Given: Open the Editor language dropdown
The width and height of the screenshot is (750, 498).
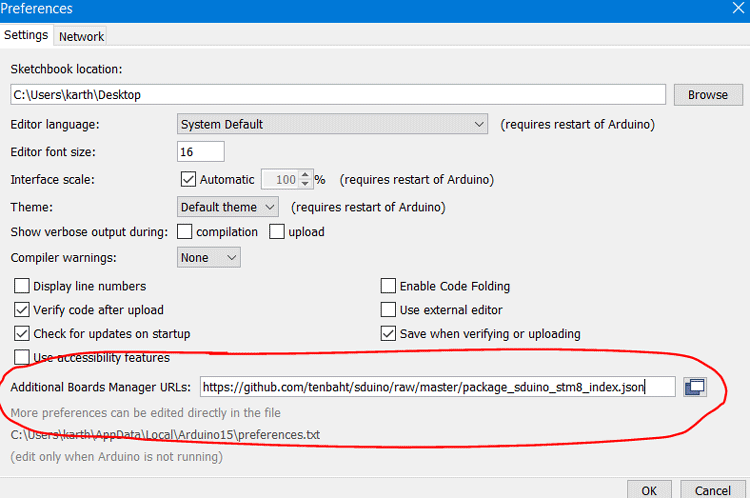Looking at the screenshot, I should tap(332, 125).
